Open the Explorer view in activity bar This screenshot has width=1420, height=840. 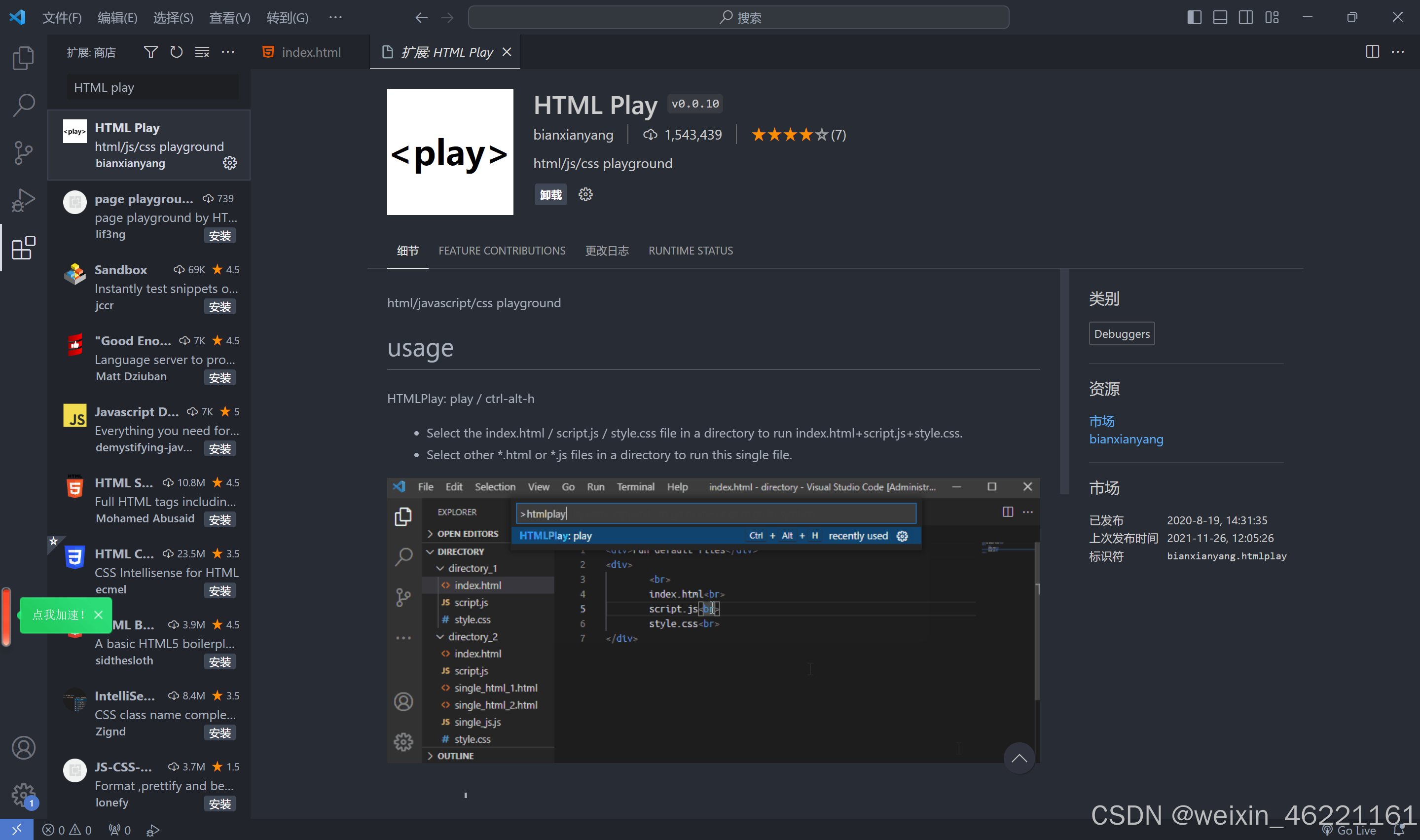[x=23, y=57]
